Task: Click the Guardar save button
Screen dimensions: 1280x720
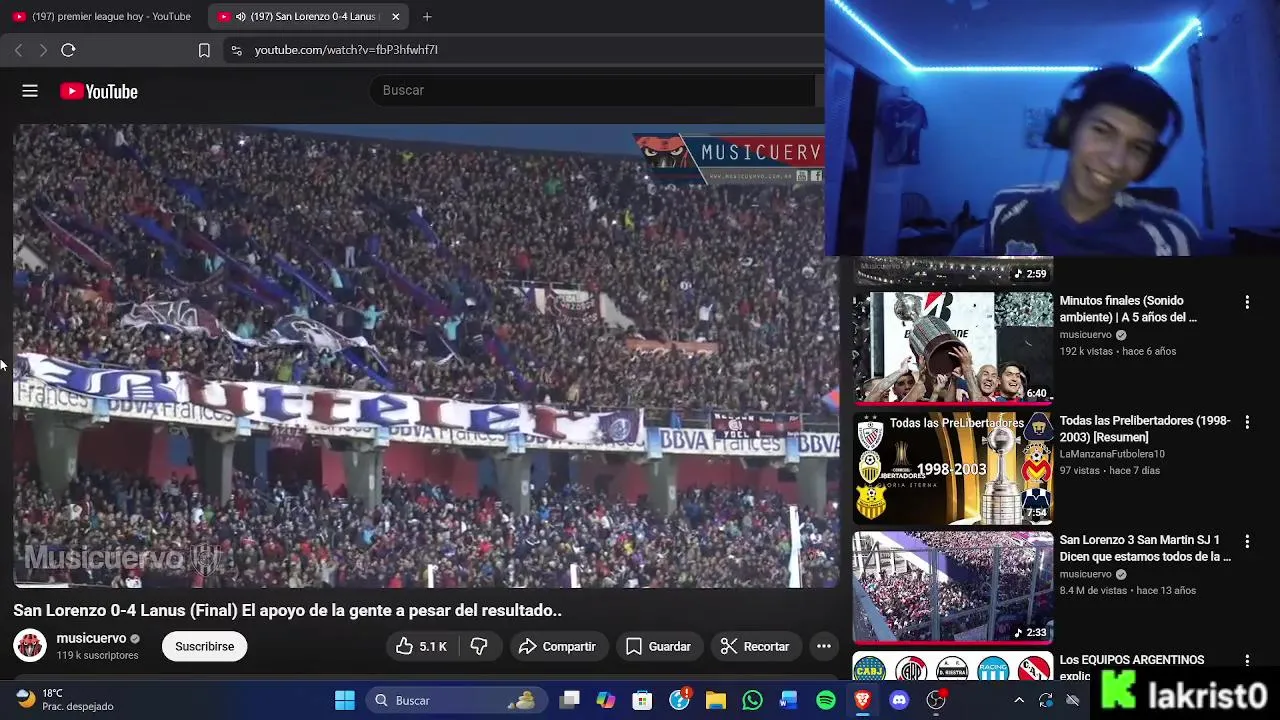Action: (x=658, y=647)
